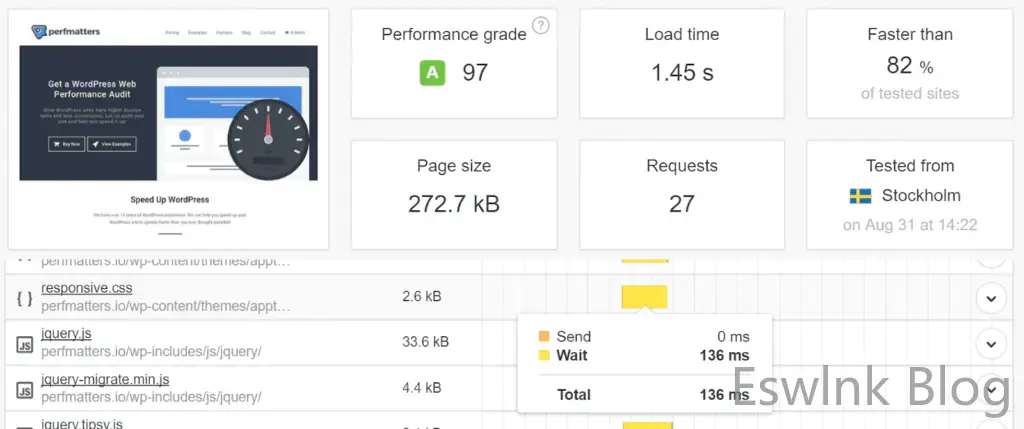Screen dimensions: 1024x429
Task: Select the Page size card
Action: click(454, 193)
